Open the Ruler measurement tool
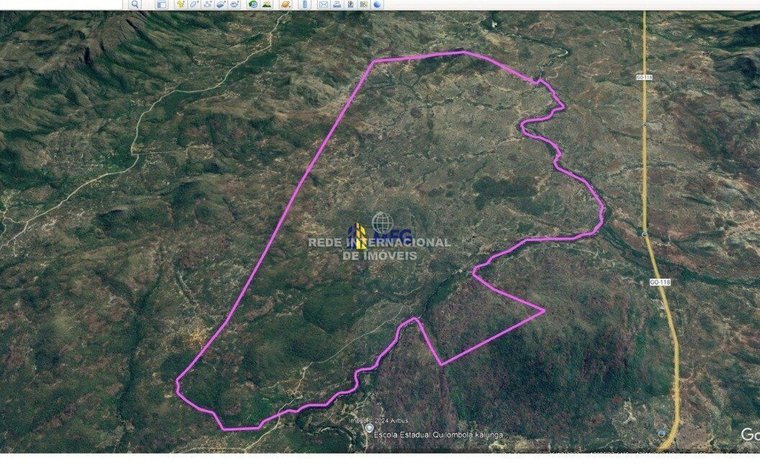The width and height of the screenshot is (760, 470). click(x=305, y=5)
